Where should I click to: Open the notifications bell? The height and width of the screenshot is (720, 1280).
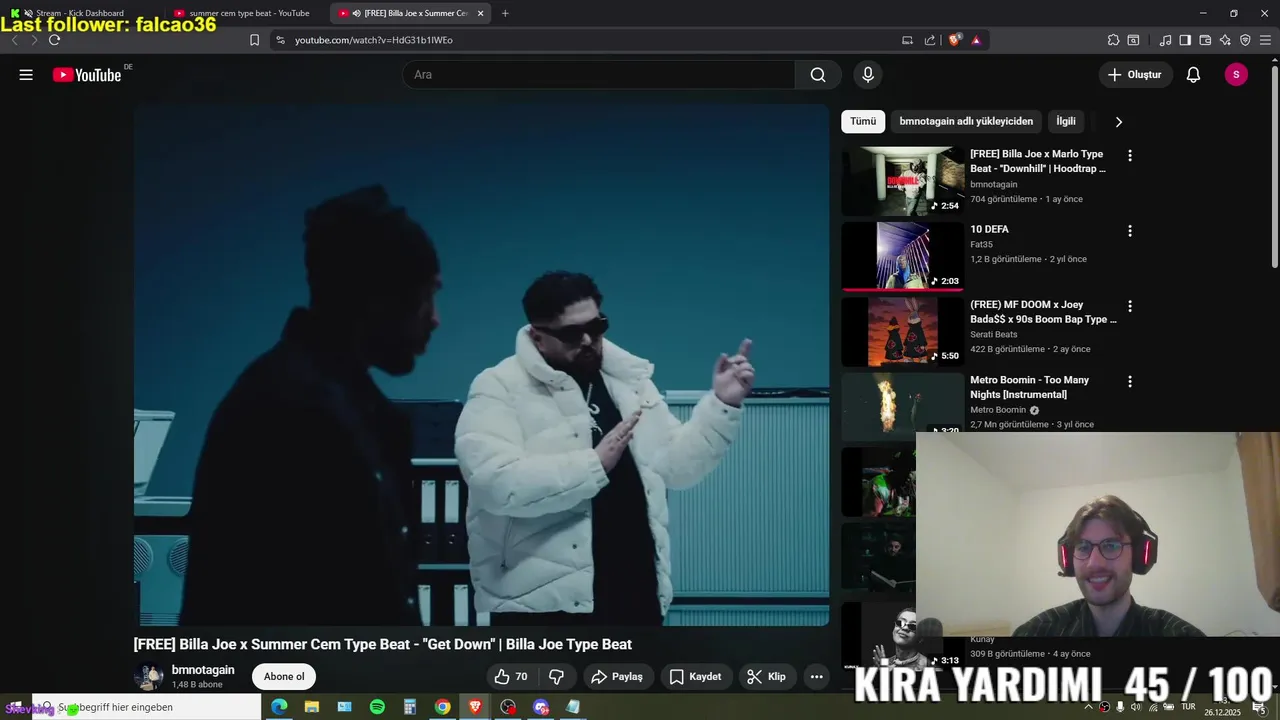click(x=1193, y=75)
